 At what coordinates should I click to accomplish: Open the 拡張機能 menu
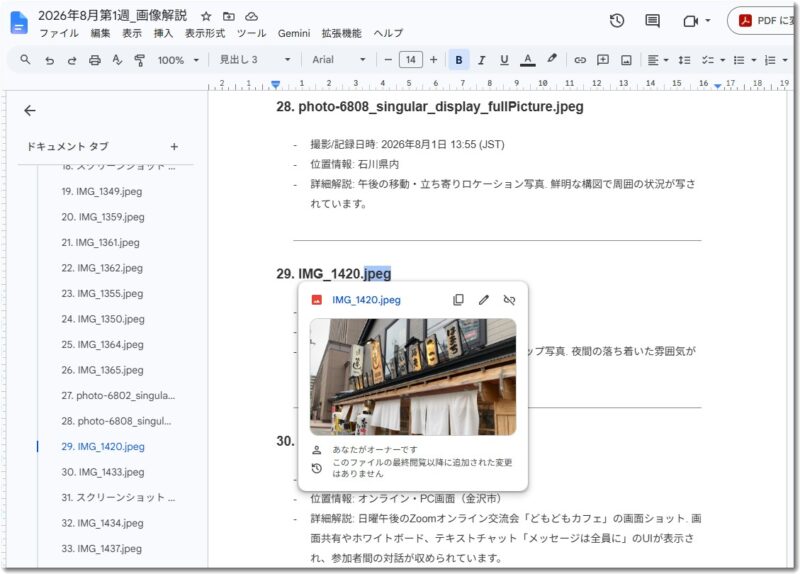341,33
